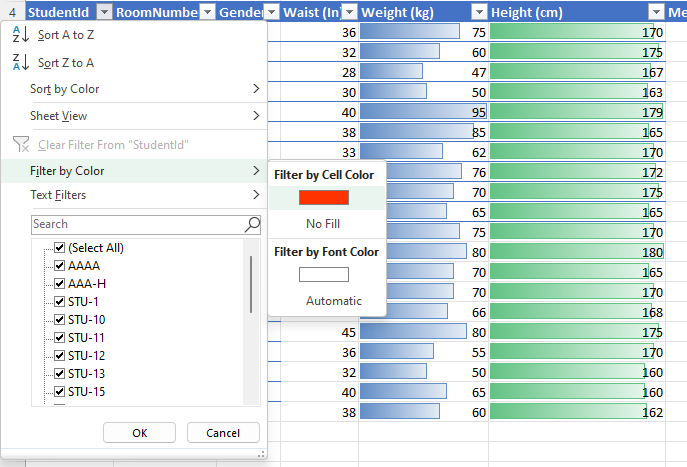Image resolution: width=687 pixels, height=467 pixels.
Task: Click the OK button
Action: [139, 433]
